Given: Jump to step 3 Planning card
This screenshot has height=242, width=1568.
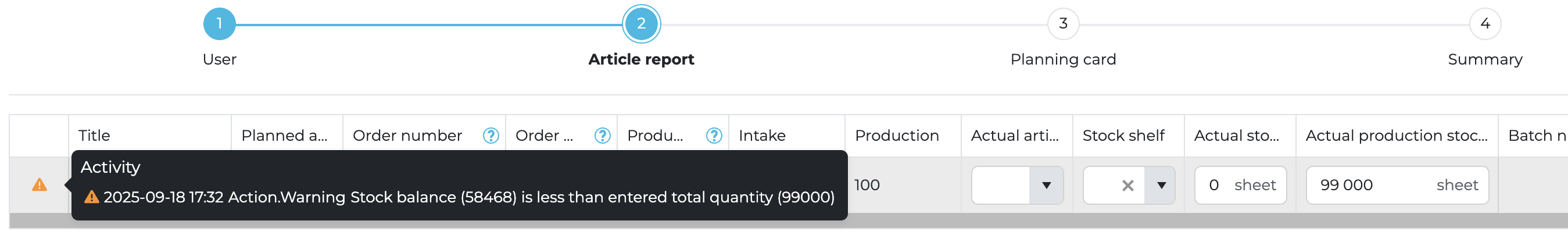Looking at the screenshot, I should point(1063,24).
